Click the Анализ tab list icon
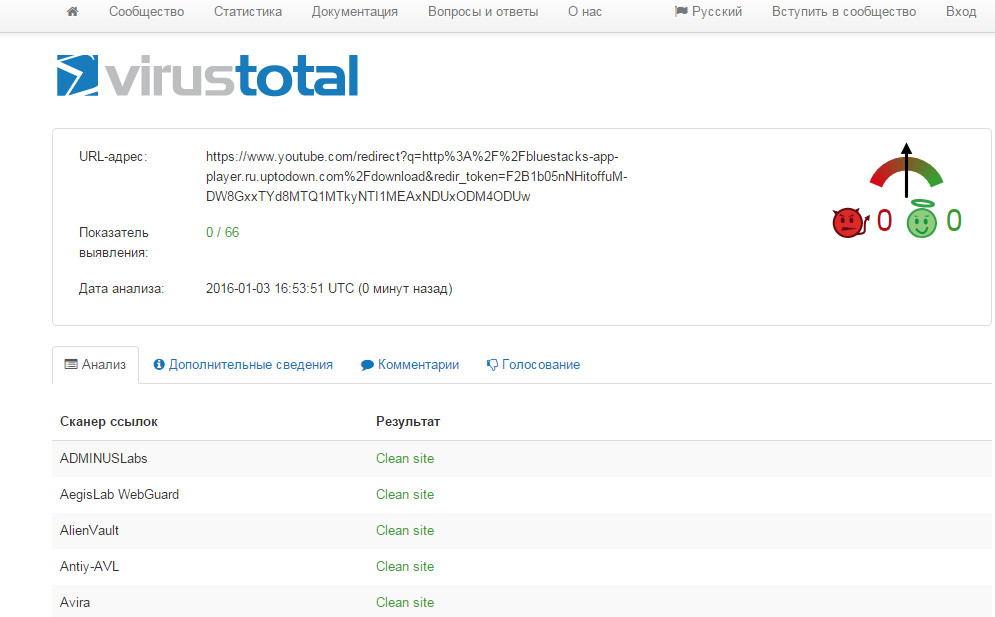This screenshot has height=617, width=995. 71,364
